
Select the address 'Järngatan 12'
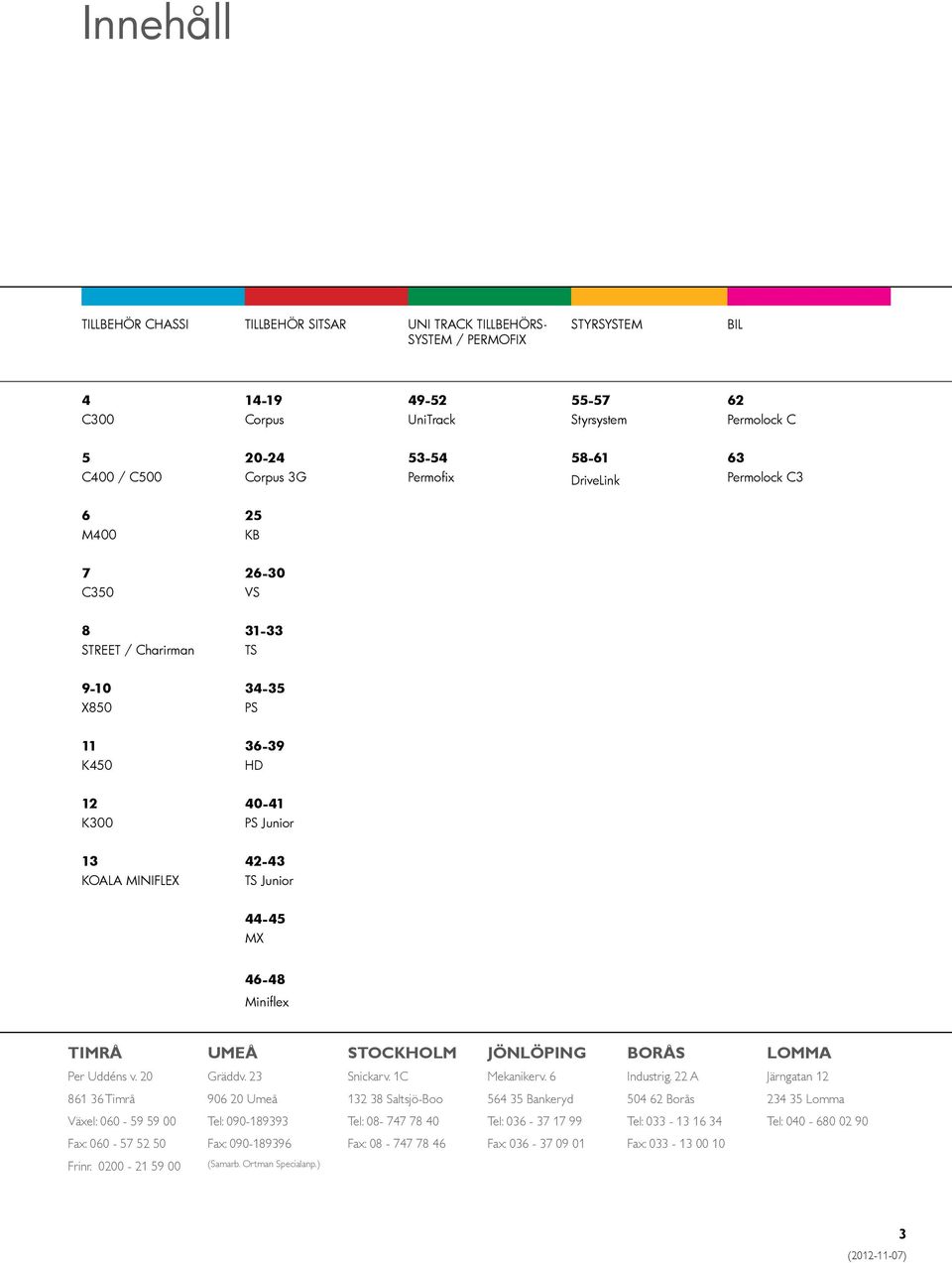pos(797,1076)
